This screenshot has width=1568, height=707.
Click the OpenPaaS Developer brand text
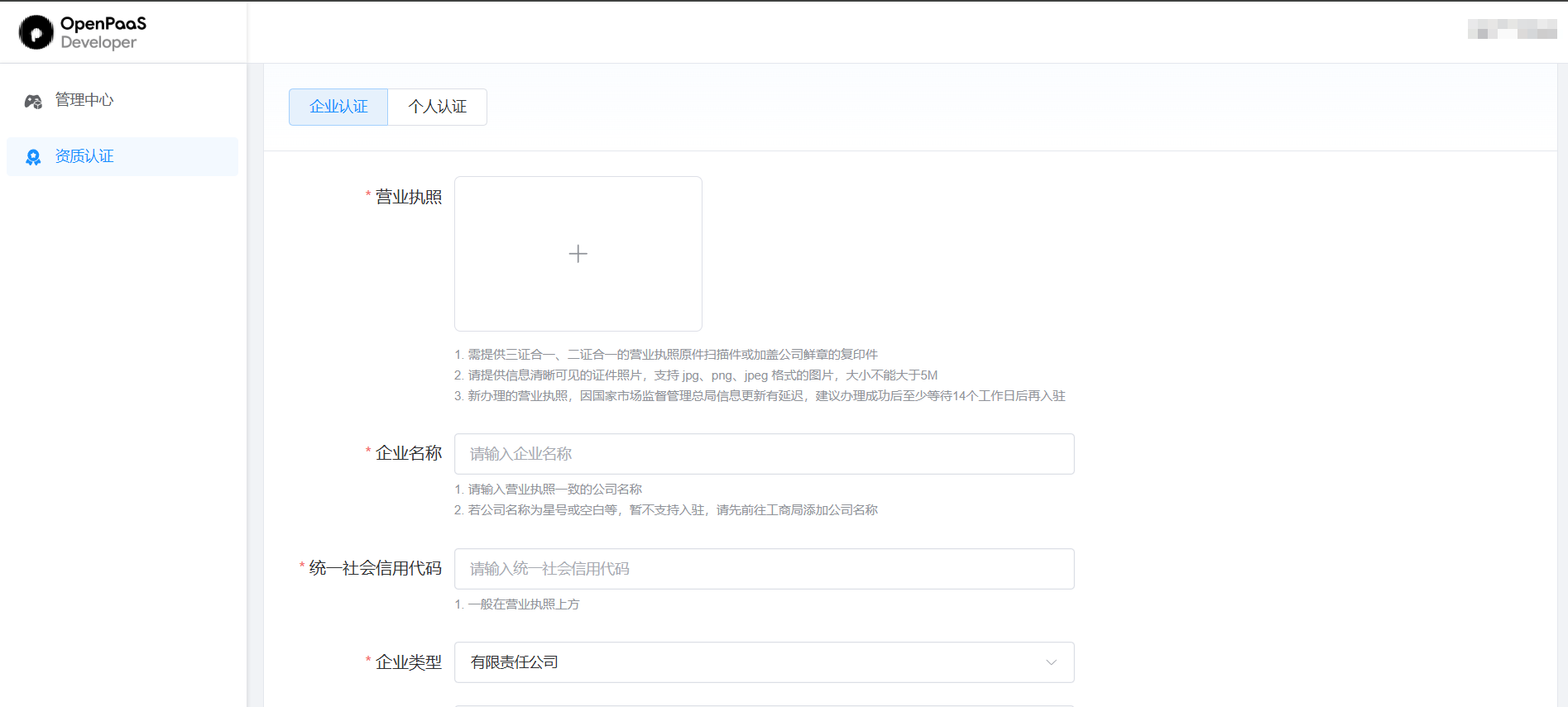[103, 32]
